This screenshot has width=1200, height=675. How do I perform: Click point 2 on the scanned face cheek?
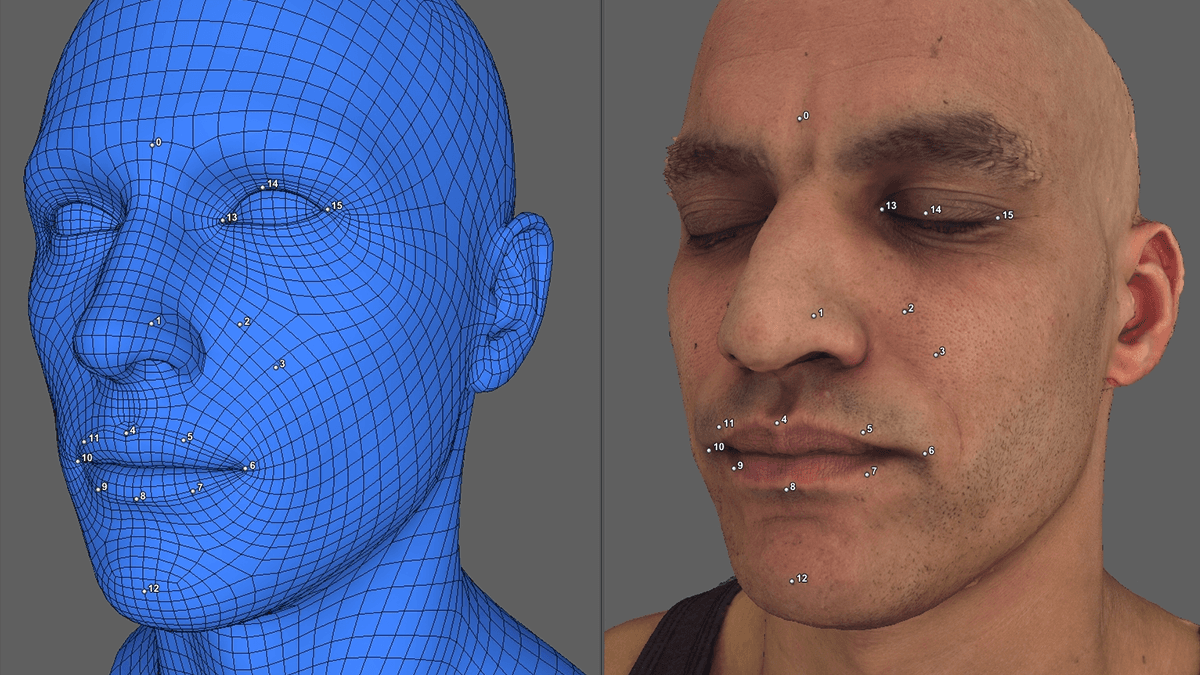(904, 312)
